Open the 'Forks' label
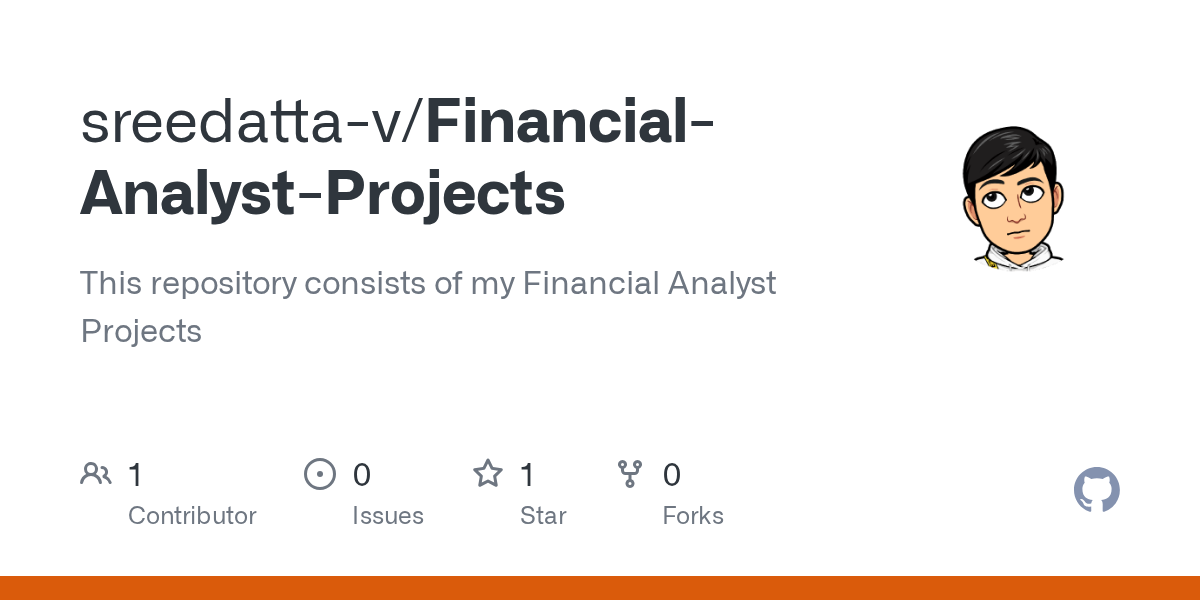Viewport: 1200px width, 600px height. pos(693,516)
